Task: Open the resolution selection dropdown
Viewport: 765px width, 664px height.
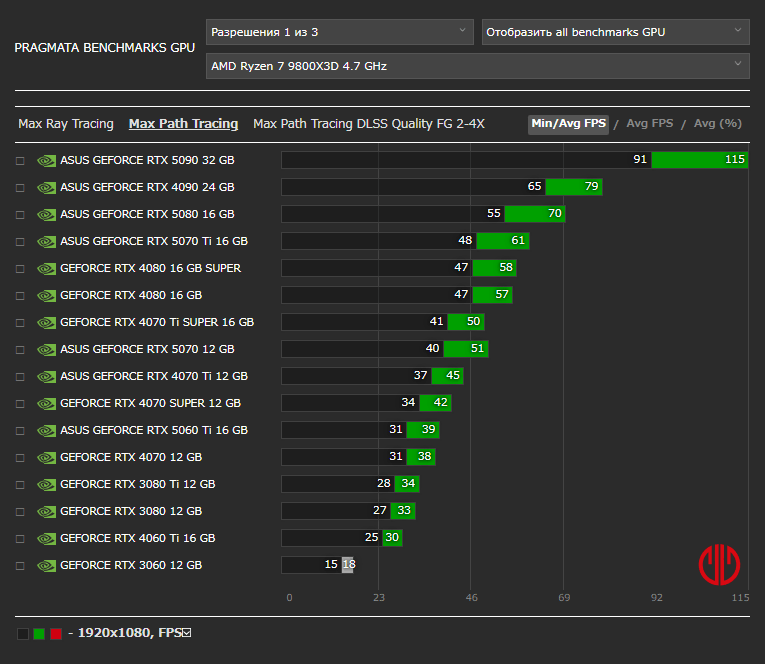Action: coord(339,32)
